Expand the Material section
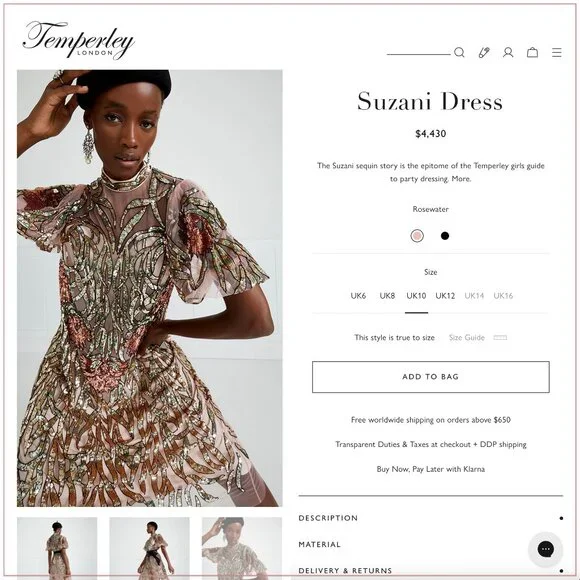Image resolution: width=580 pixels, height=580 pixels. click(x=431, y=544)
